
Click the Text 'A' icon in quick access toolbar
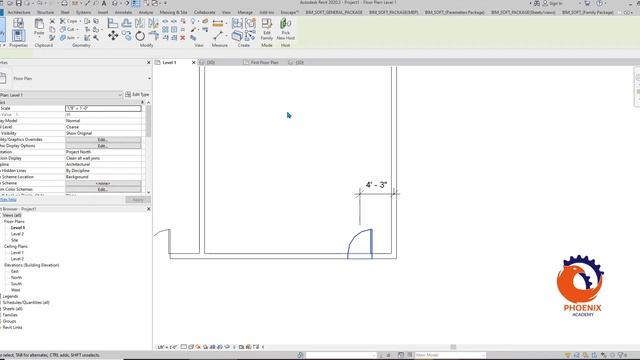click(x=104, y=3)
